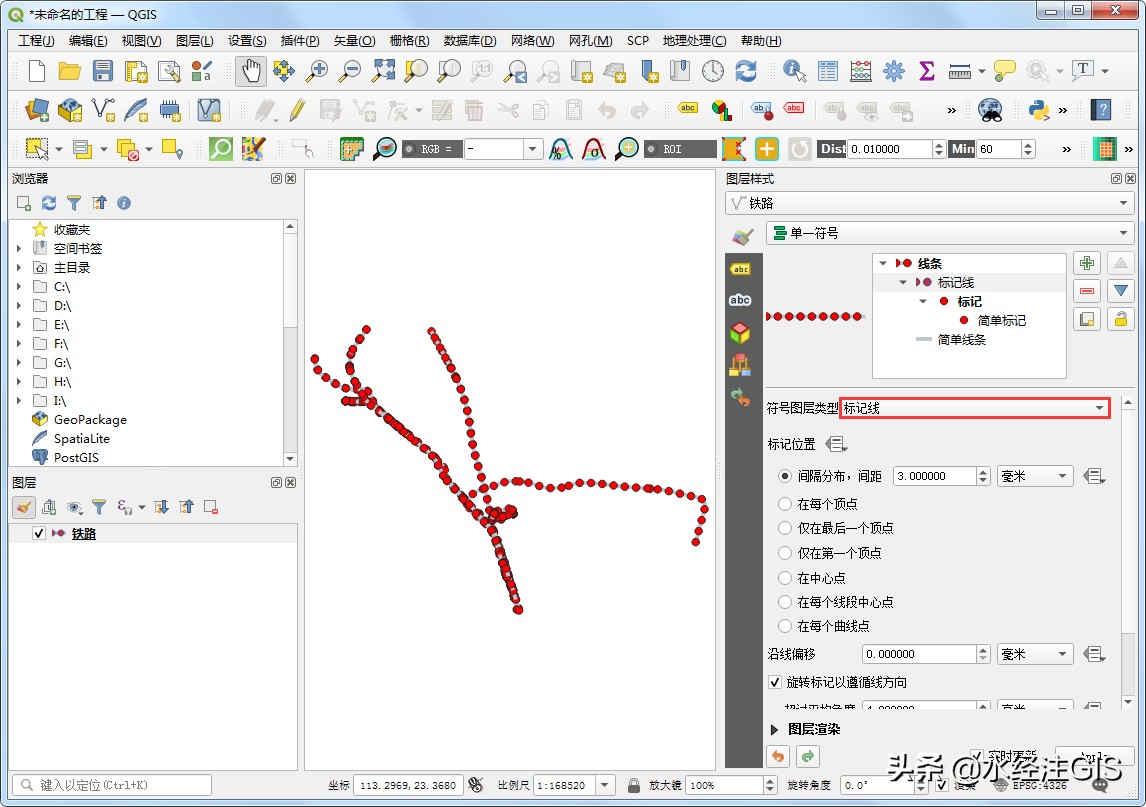Image resolution: width=1146 pixels, height=807 pixels.
Task: Open 沿线偏移 unit 毫米 dropdown
Action: (1035, 654)
